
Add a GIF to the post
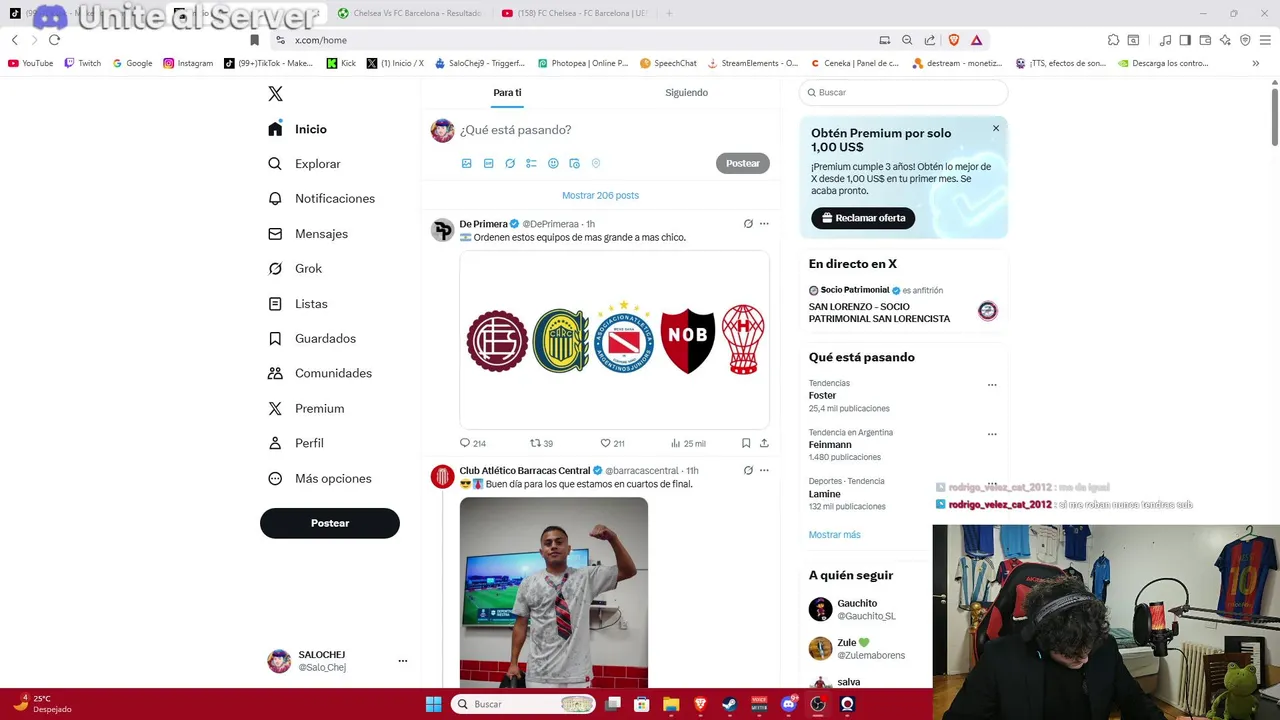click(x=488, y=163)
